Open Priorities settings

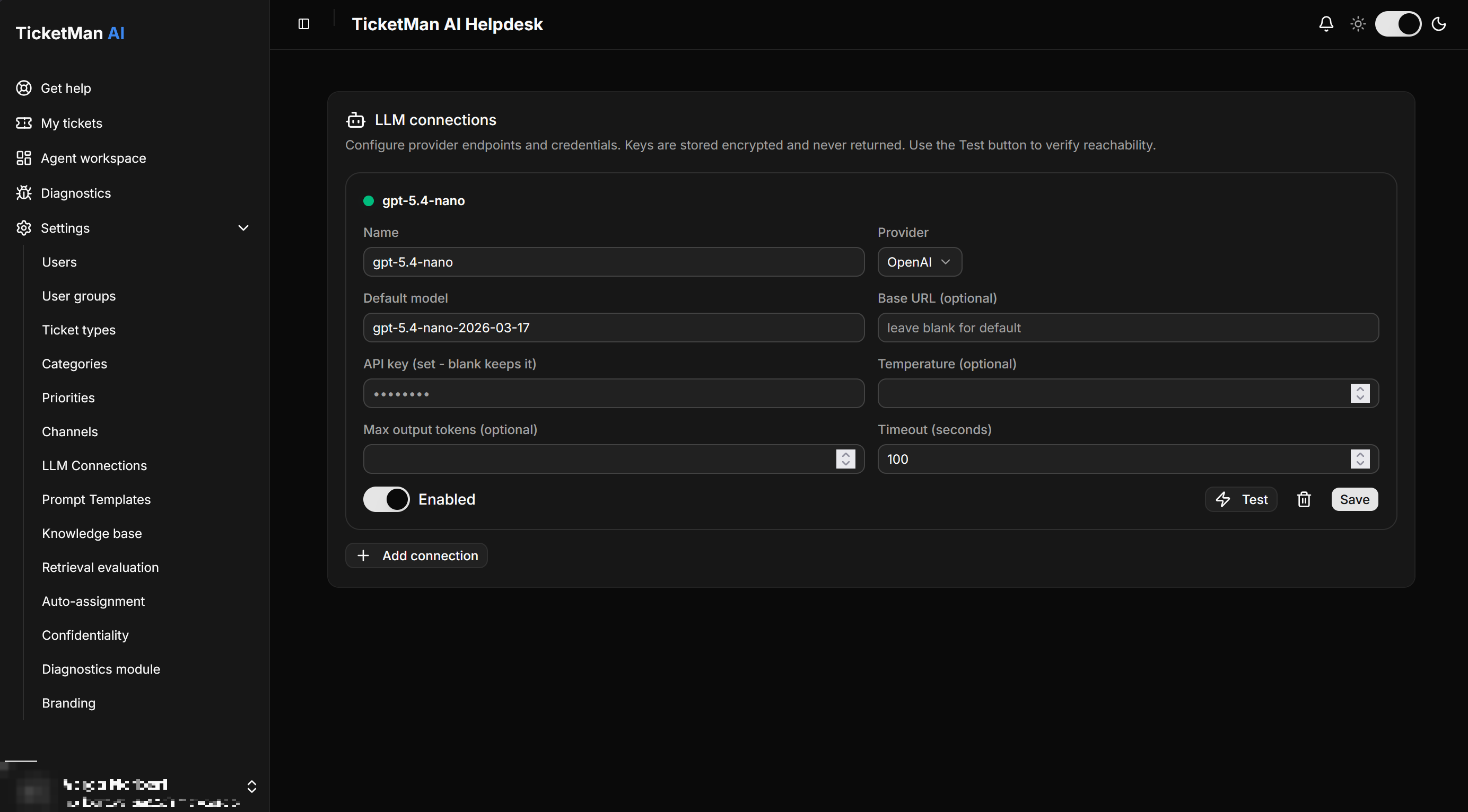[x=68, y=398]
